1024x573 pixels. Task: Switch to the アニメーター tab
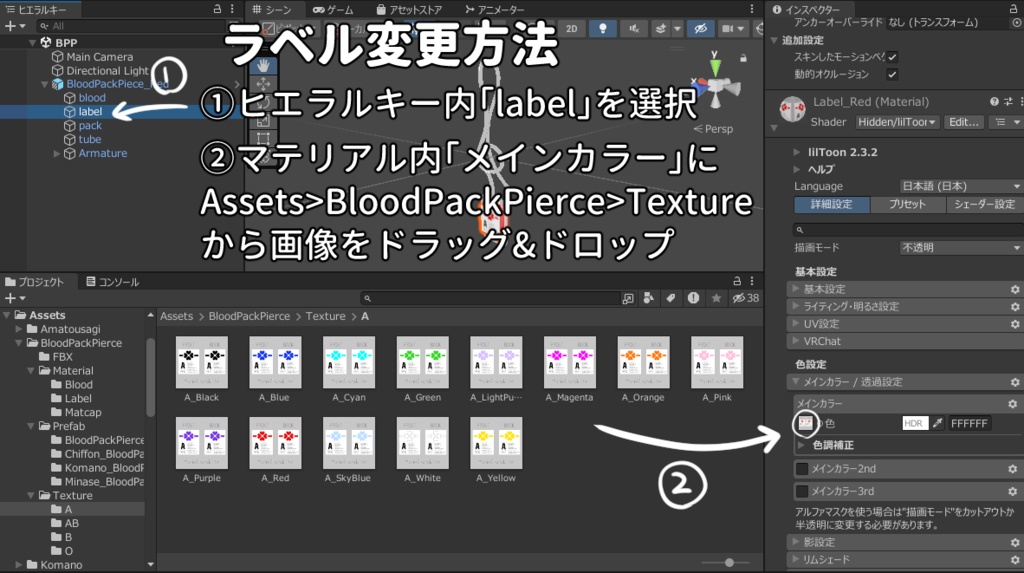(x=494, y=9)
